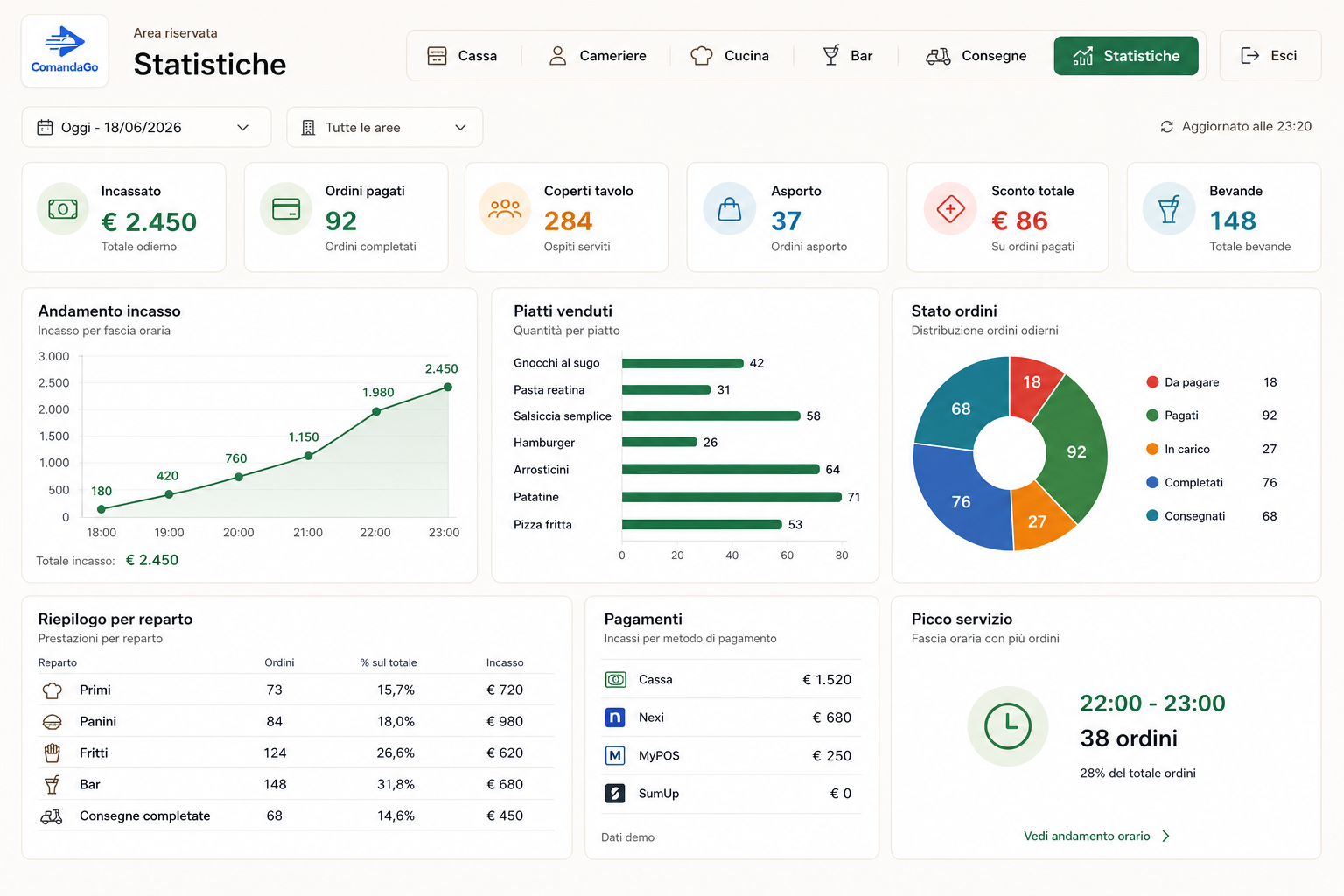Image resolution: width=1344 pixels, height=896 pixels.
Task: Click the Dati demo label
Action: coord(627,837)
